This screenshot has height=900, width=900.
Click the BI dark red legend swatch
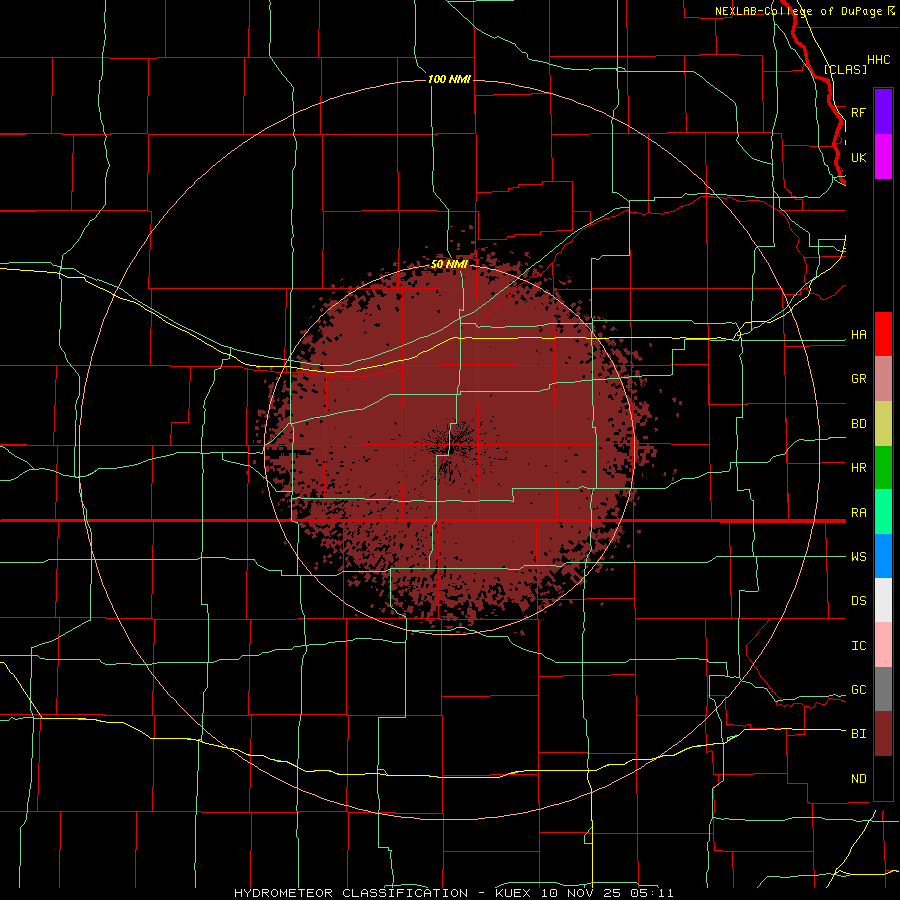pos(883,734)
